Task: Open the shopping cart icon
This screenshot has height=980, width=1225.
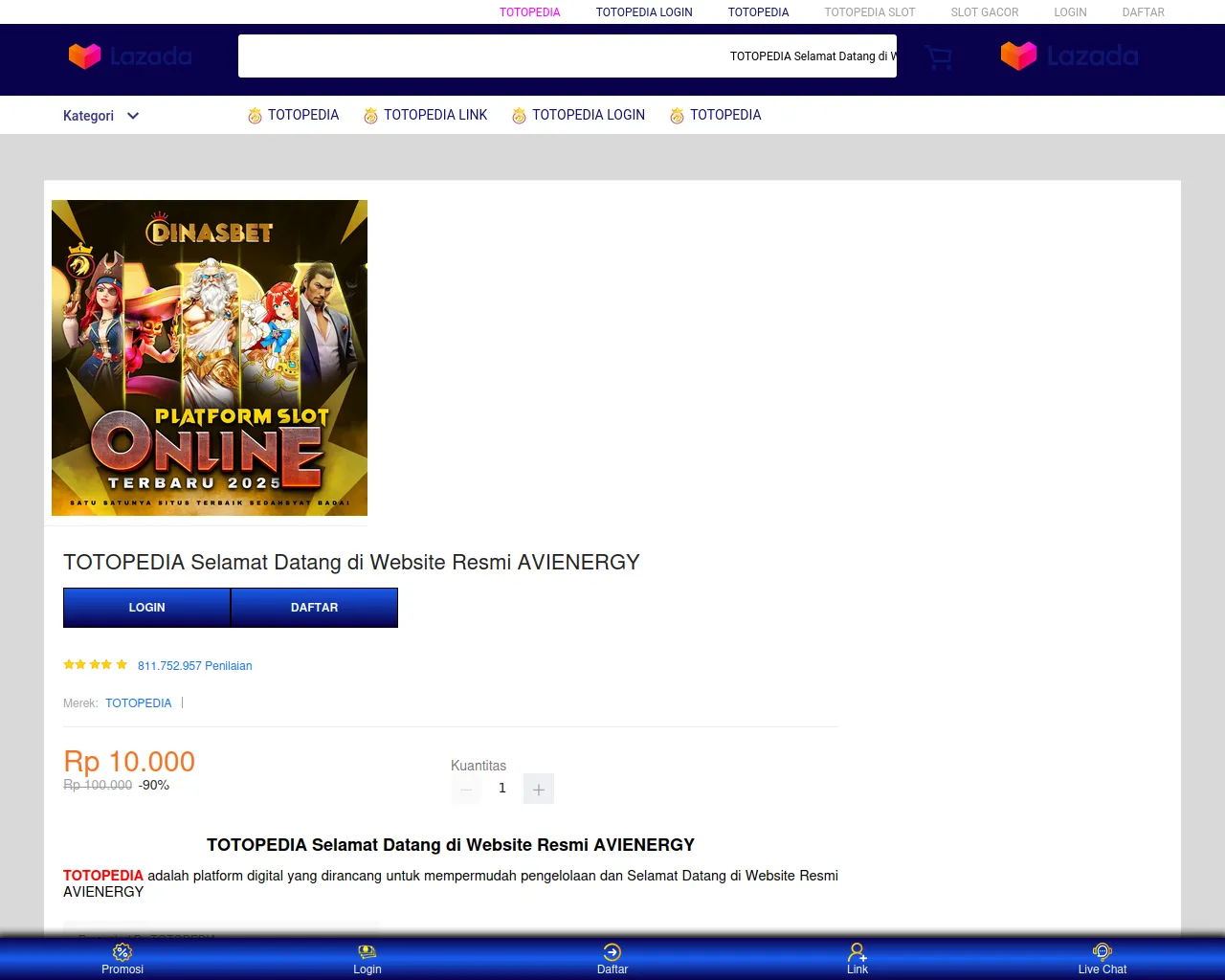Action: tap(938, 57)
